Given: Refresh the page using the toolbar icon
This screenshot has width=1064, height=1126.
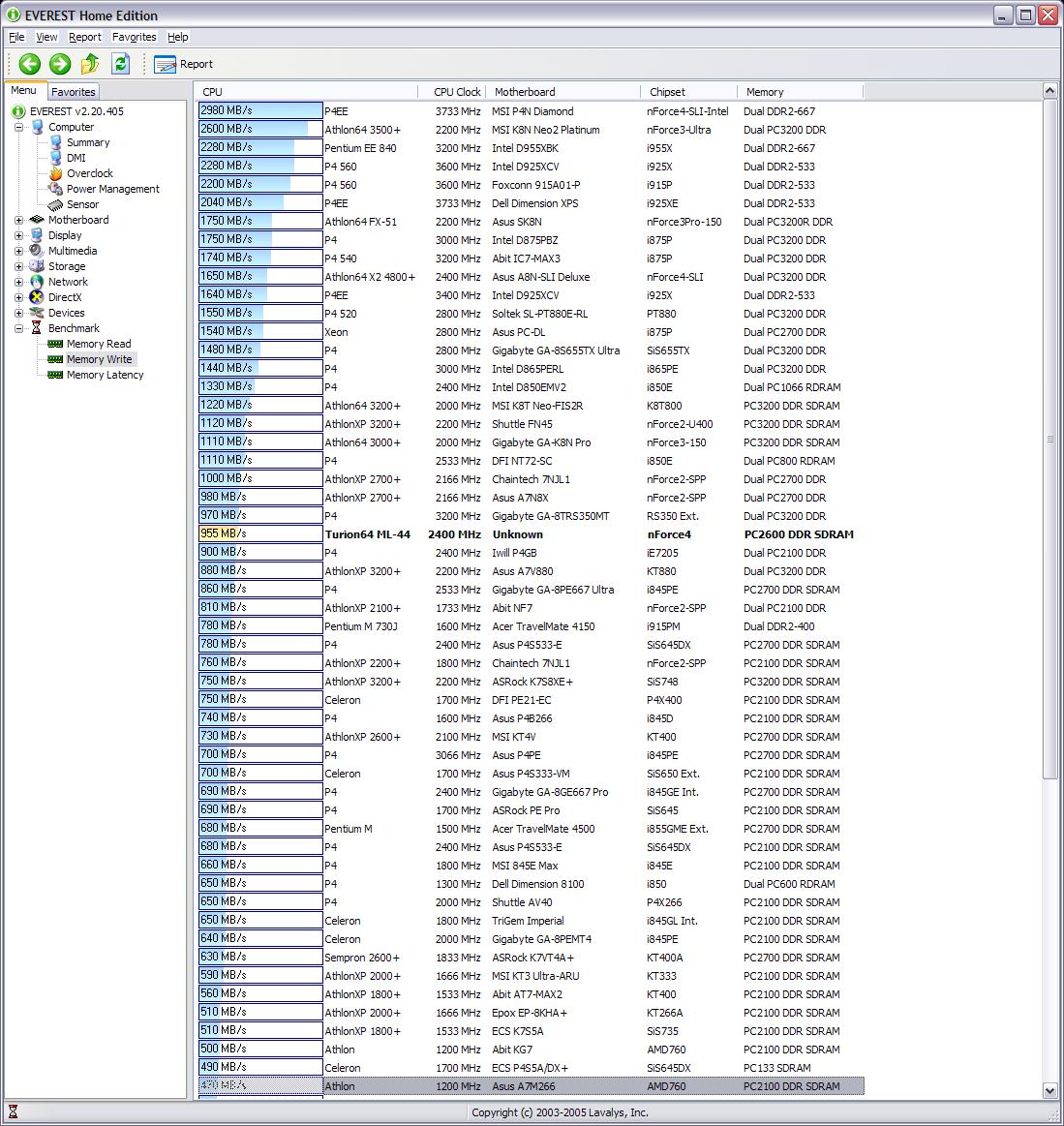Looking at the screenshot, I should tap(121, 64).
